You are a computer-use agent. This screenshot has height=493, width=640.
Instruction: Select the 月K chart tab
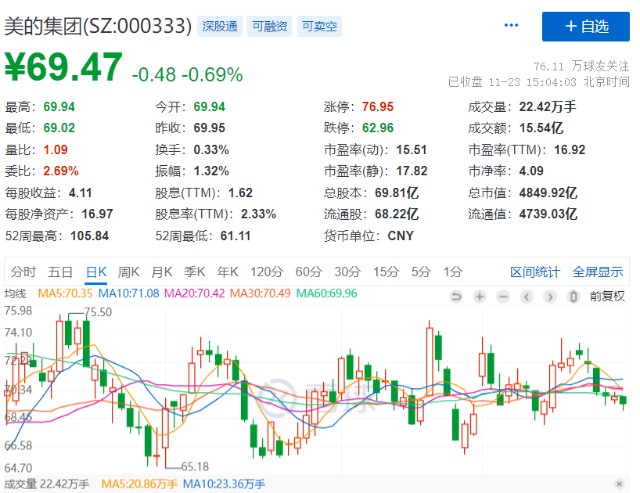pos(162,272)
